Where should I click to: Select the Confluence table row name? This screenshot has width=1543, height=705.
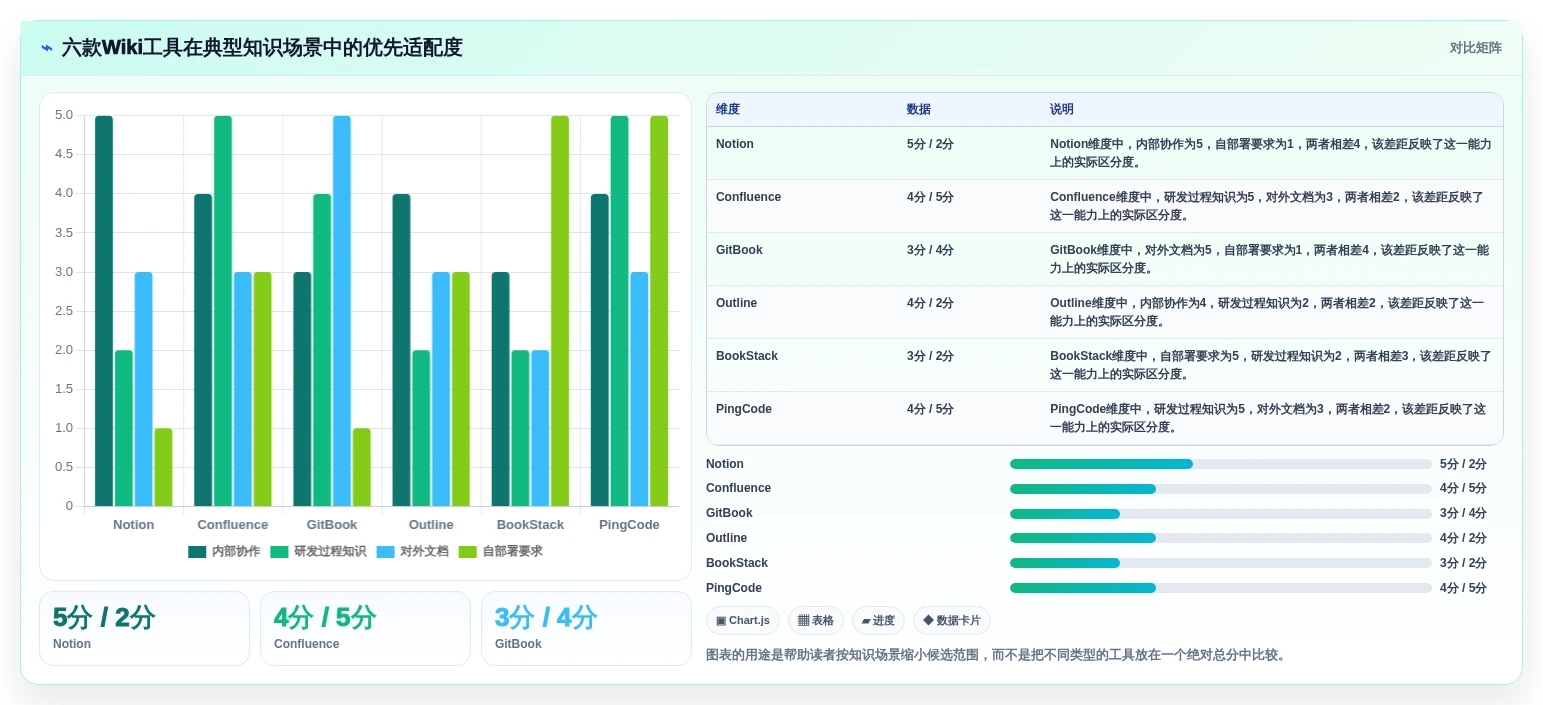pos(748,197)
